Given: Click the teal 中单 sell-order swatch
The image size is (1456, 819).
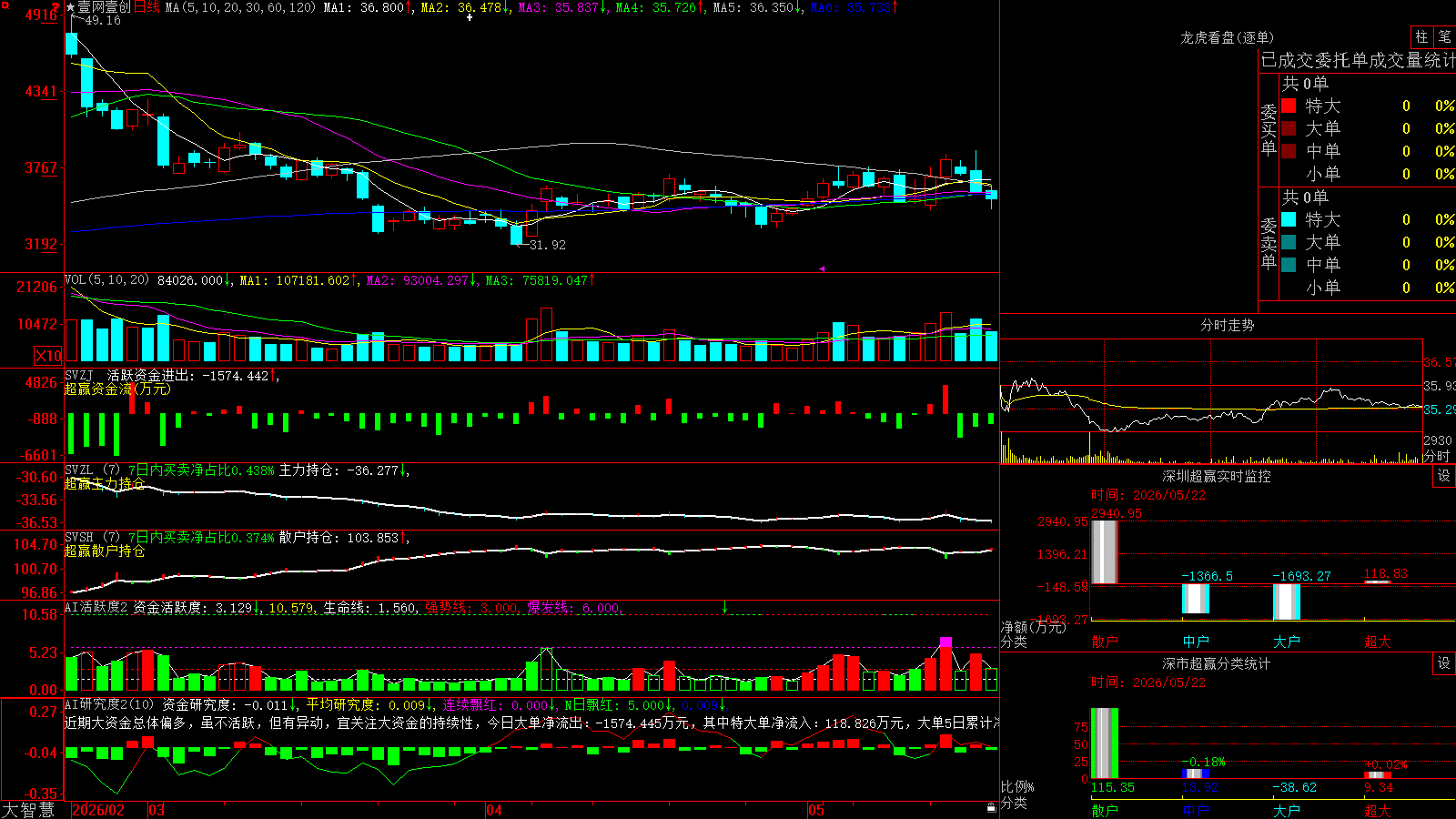Looking at the screenshot, I should coord(1289,264).
